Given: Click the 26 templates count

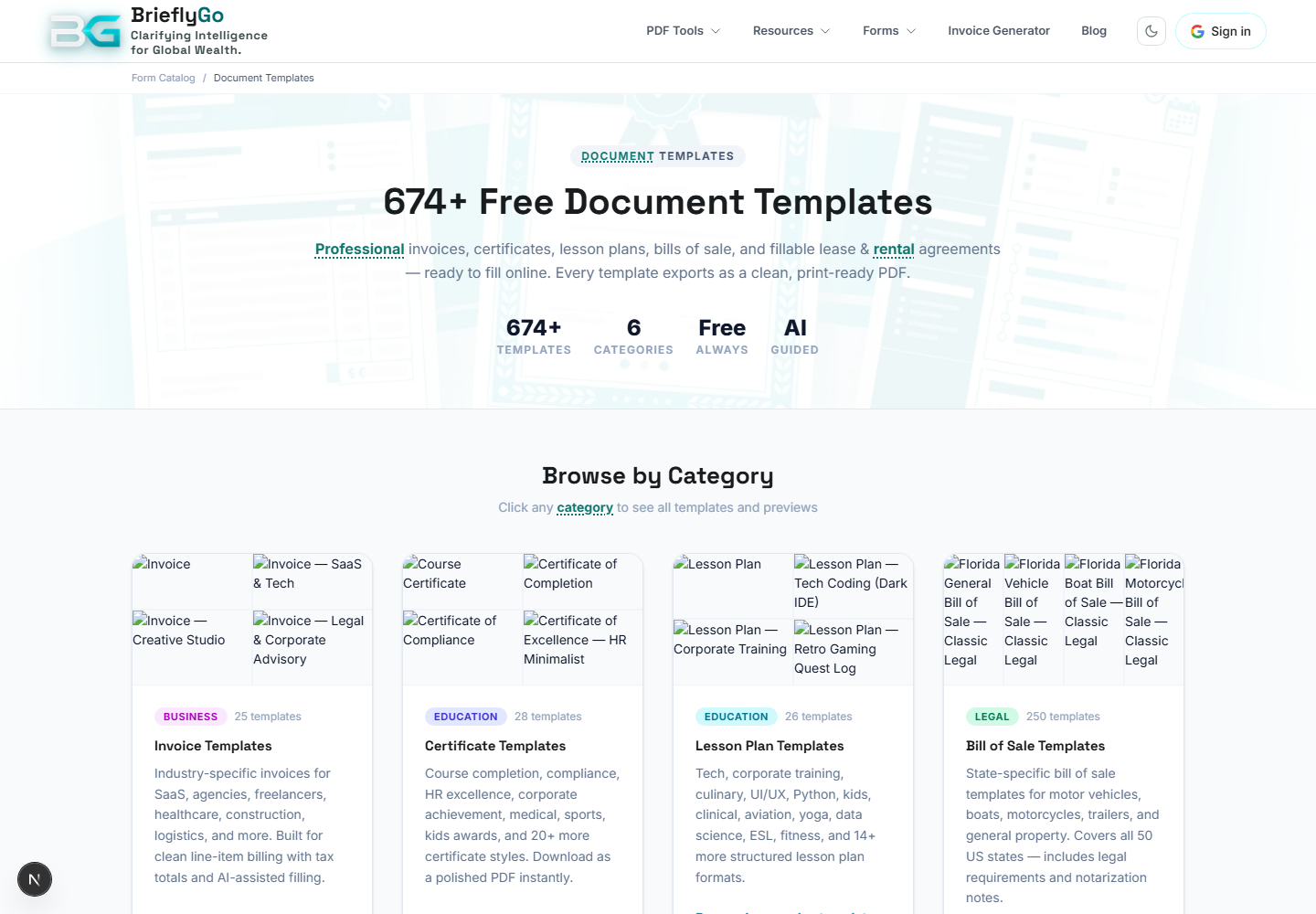Looking at the screenshot, I should (819, 717).
